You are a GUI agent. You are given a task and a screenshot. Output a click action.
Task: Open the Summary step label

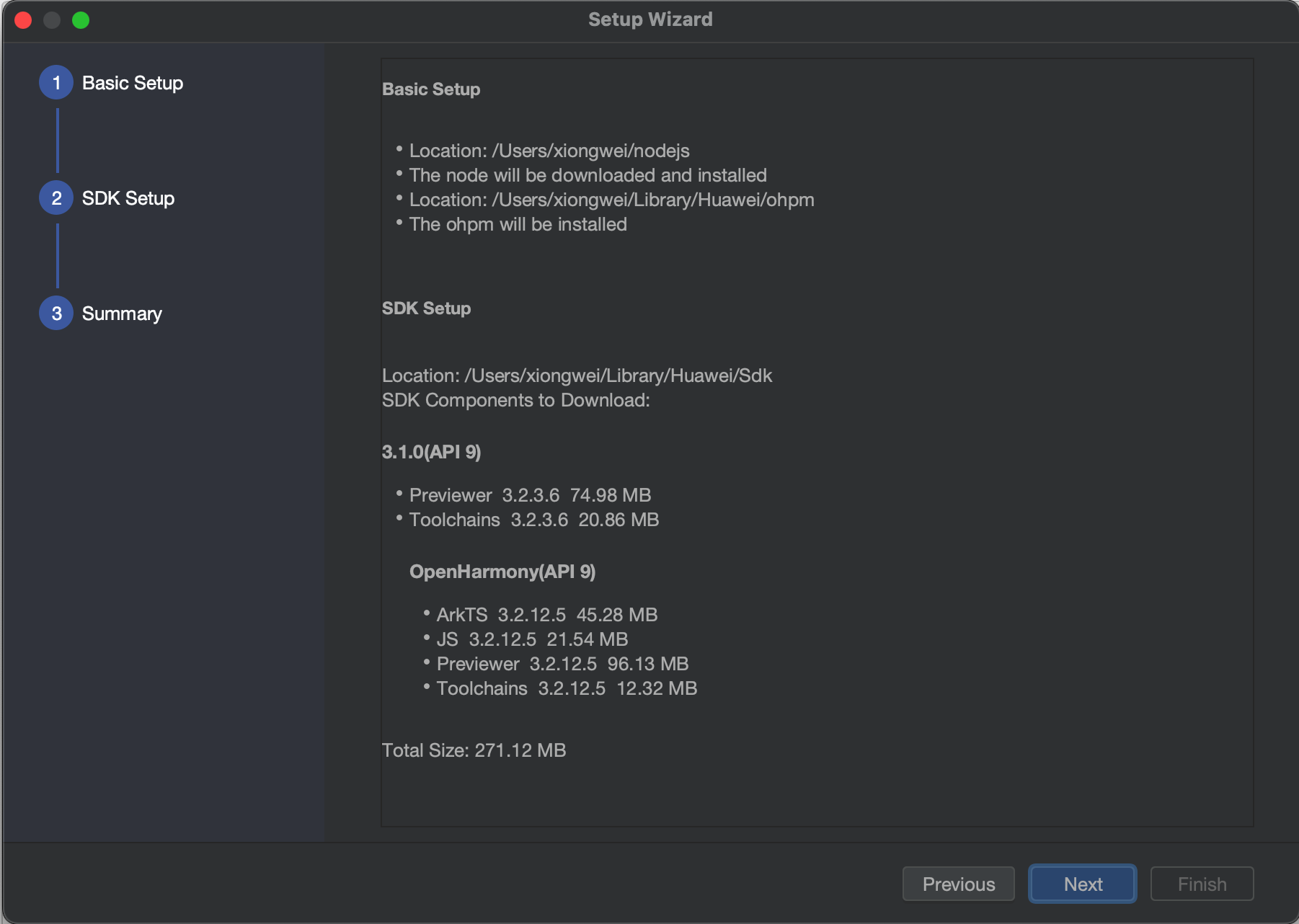point(122,314)
